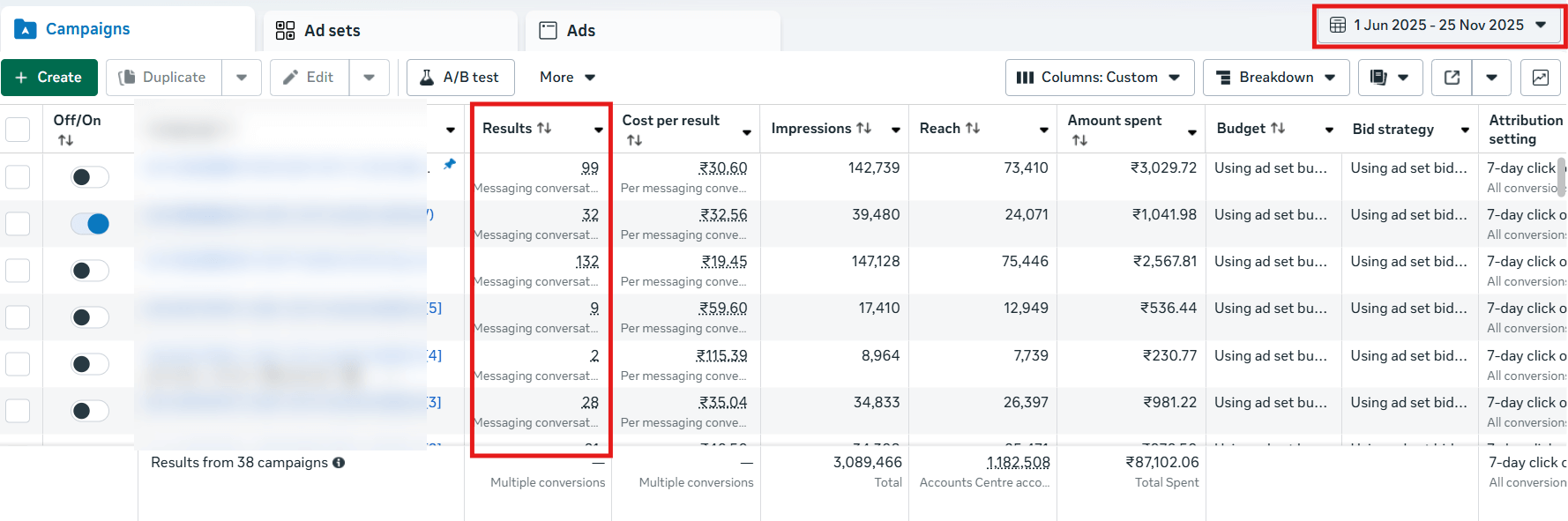Open the date range picker dropdown

pyautogui.click(x=1439, y=26)
